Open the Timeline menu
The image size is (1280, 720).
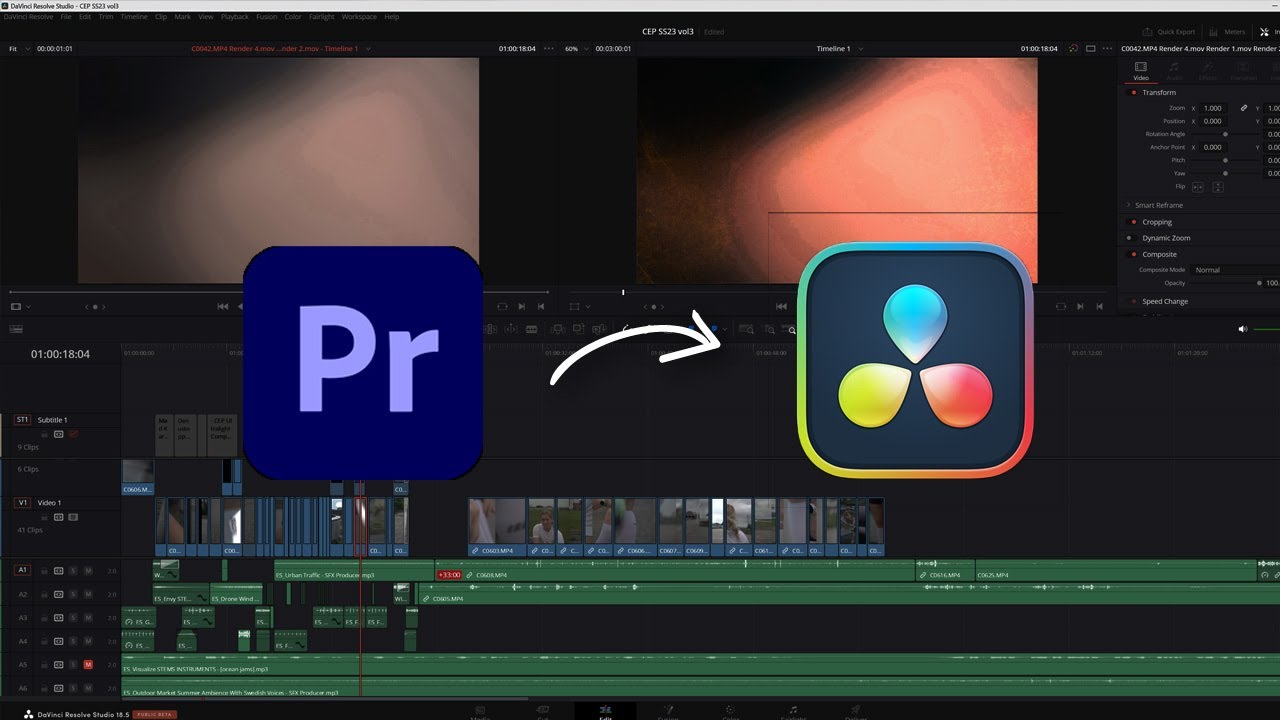tap(134, 17)
